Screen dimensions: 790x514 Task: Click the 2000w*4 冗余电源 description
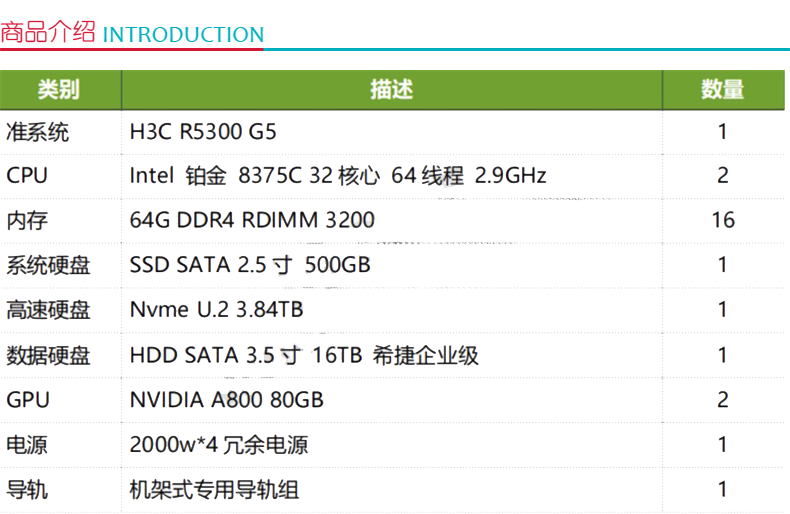point(219,445)
